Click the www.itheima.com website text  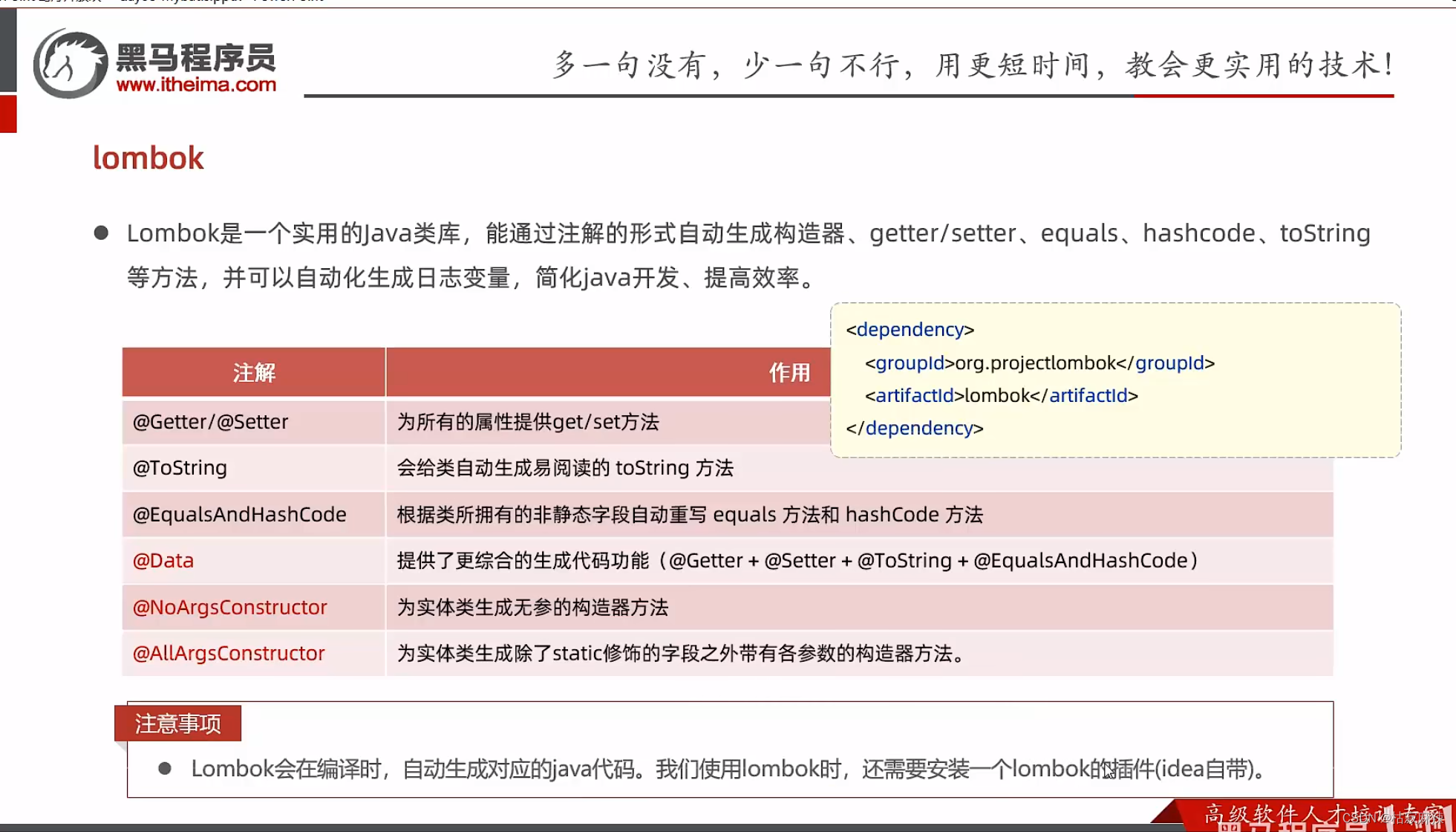[x=197, y=85]
